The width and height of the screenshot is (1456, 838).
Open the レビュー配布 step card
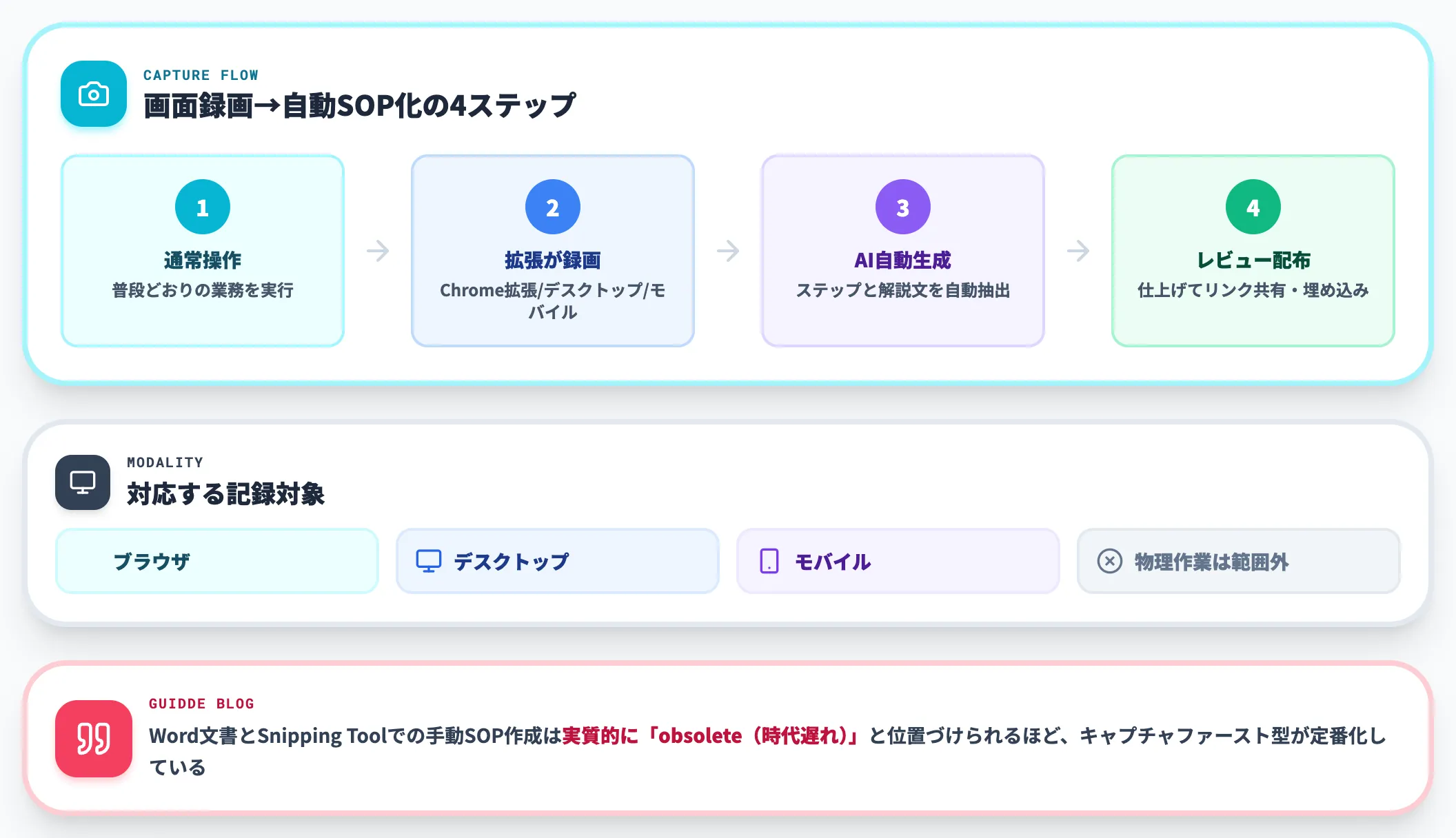[1253, 251]
